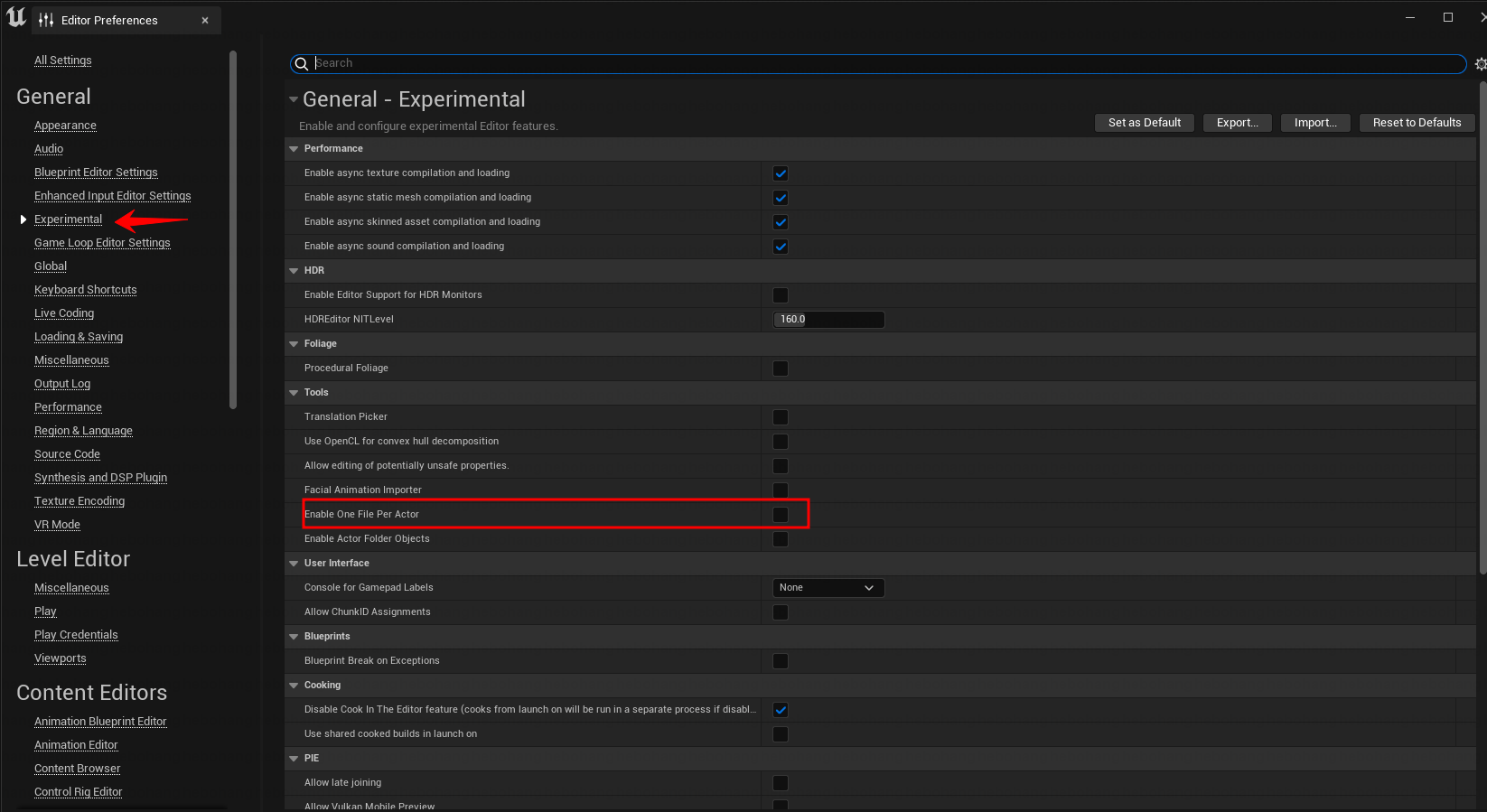Open Global settings

click(x=51, y=266)
